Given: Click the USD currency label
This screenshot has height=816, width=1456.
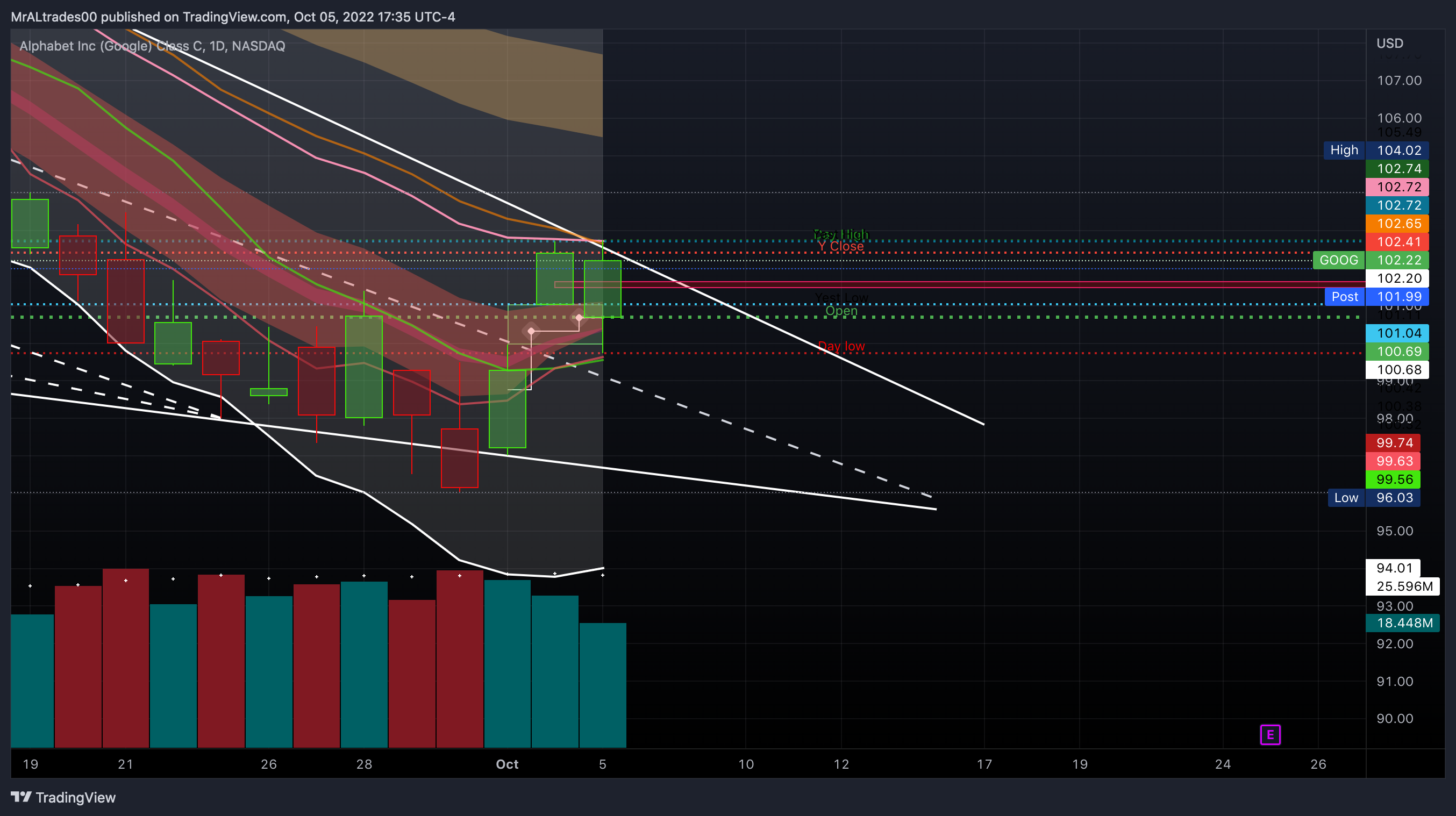Looking at the screenshot, I should coord(1390,44).
